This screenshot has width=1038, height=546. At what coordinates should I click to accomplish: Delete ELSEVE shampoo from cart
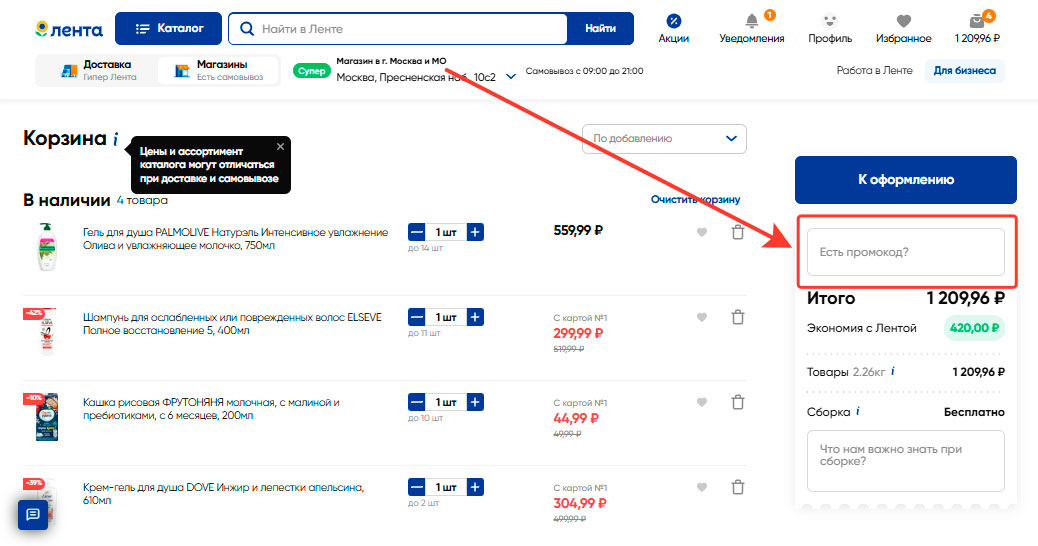coord(737,317)
